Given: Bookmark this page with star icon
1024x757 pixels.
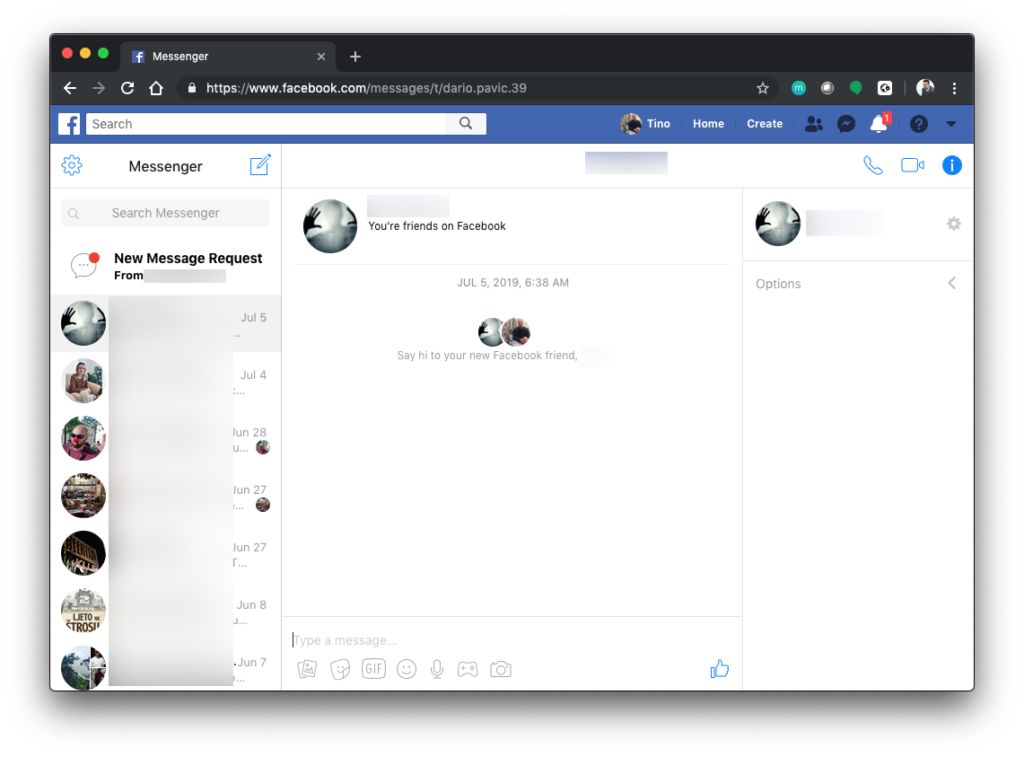Looking at the screenshot, I should coord(763,88).
